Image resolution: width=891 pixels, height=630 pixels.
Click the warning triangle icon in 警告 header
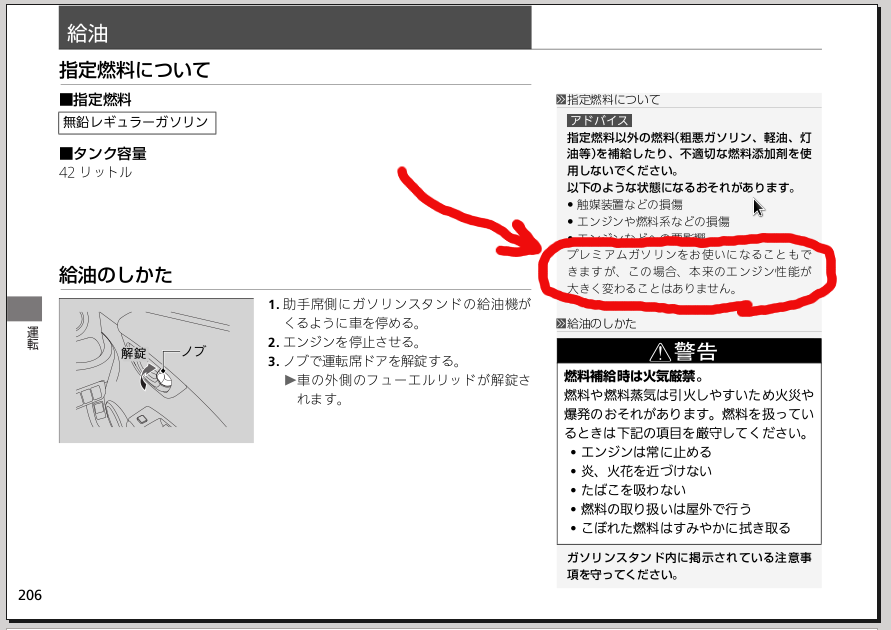coord(659,351)
